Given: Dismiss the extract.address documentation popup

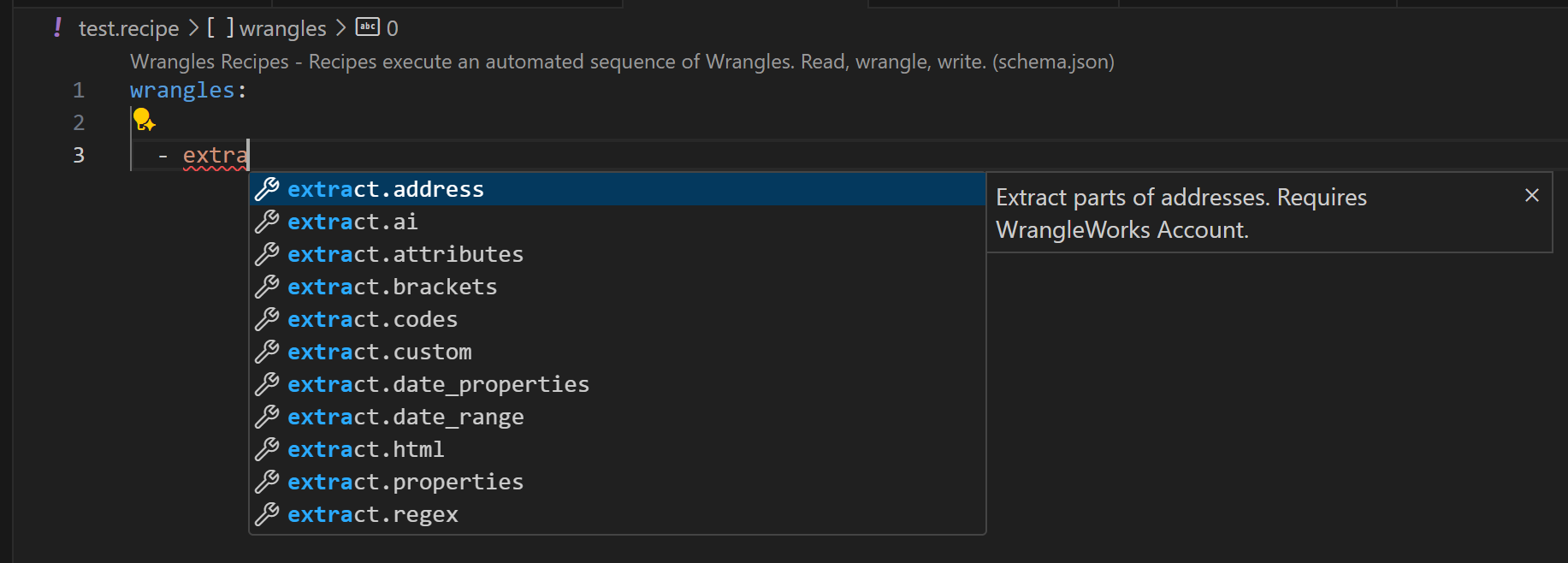Looking at the screenshot, I should point(1531,196).
